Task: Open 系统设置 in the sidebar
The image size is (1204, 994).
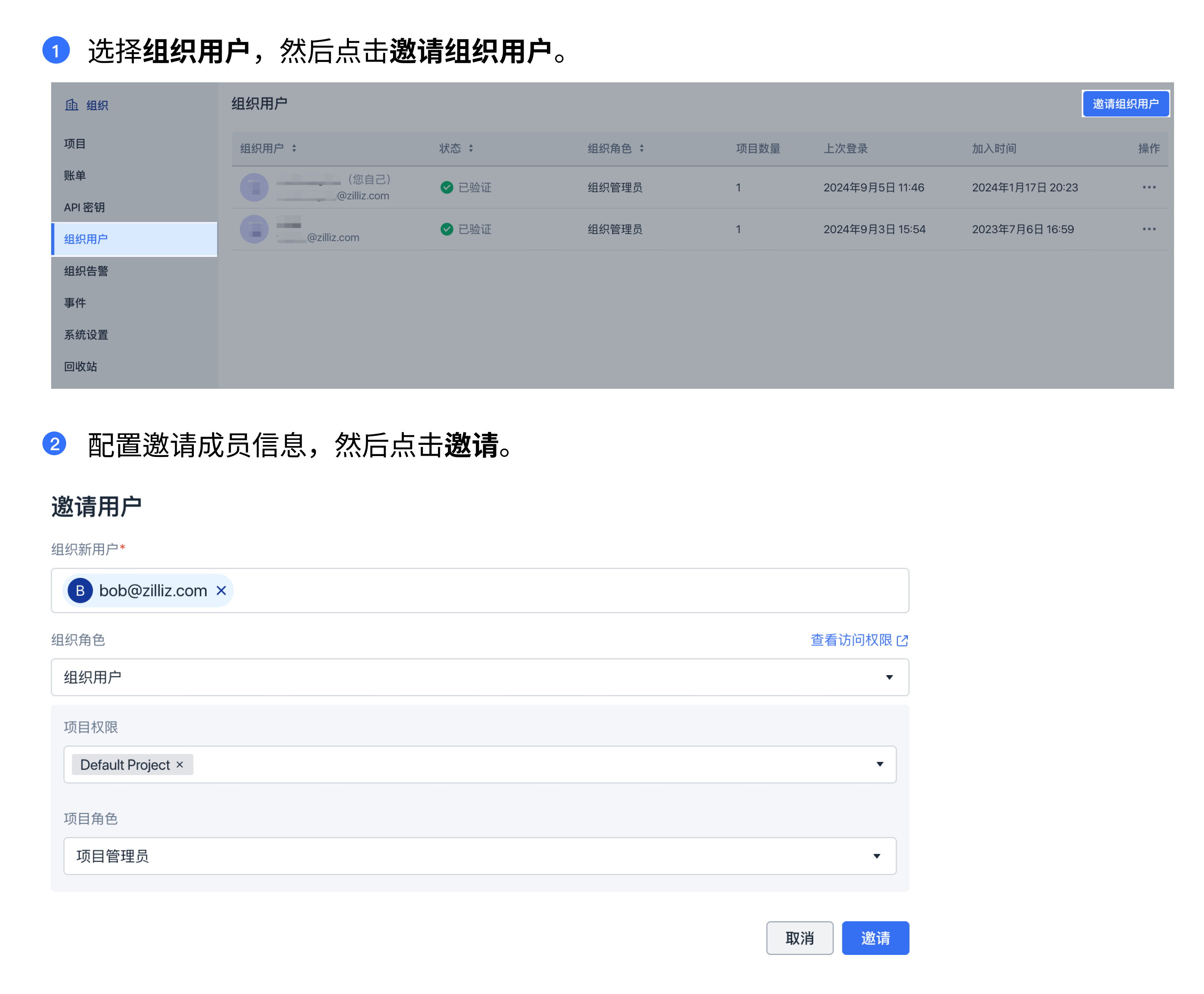Action: (x=86, y=334)
